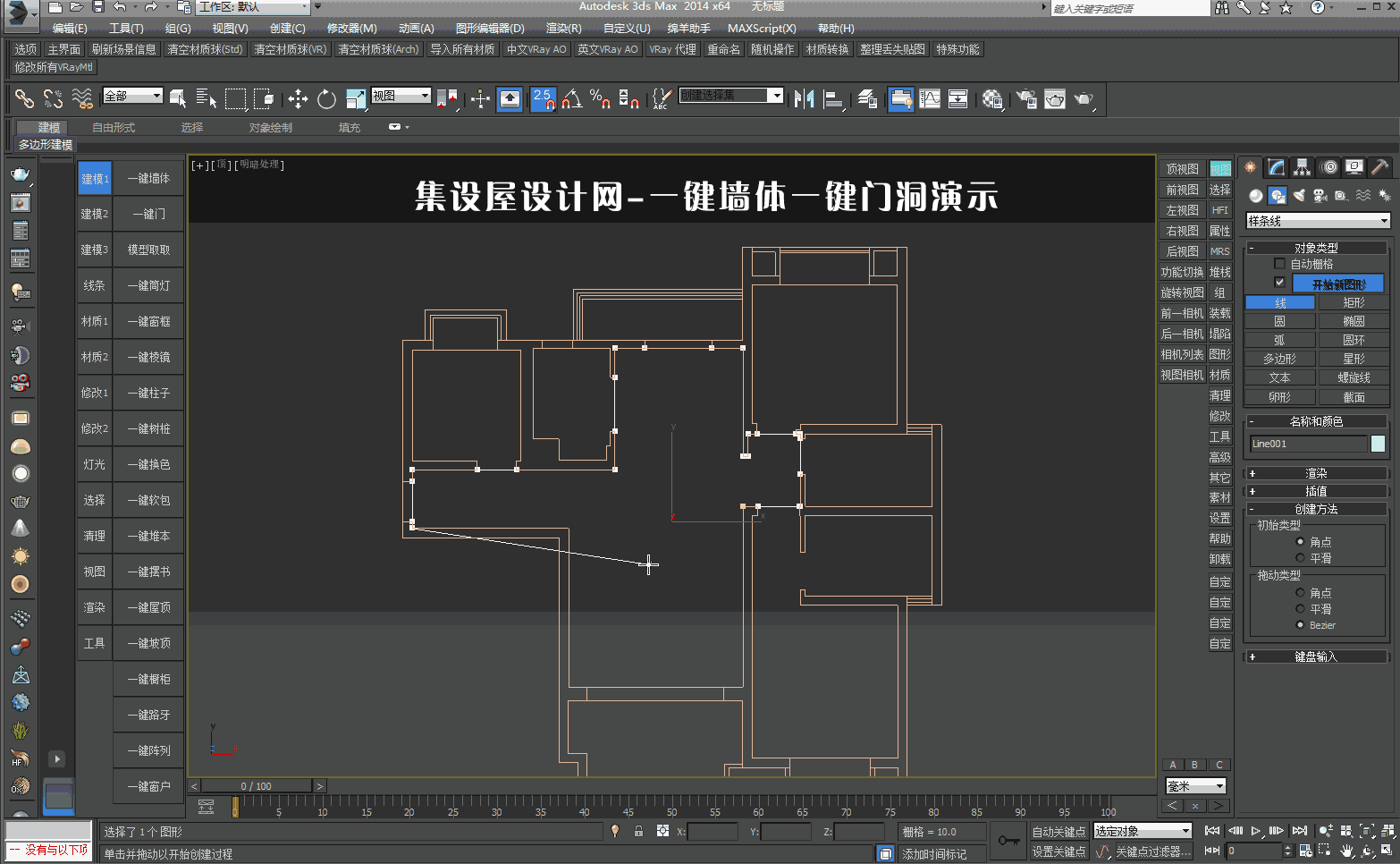Click the Bind to Space Warp icon
Screen dimensions: 1400x864
click(x=82, y=98)
